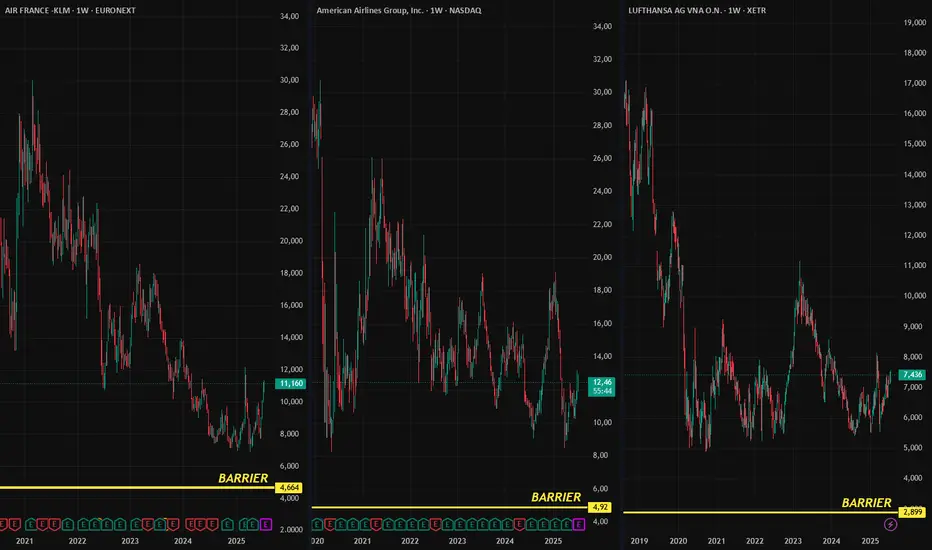Image resolution: width=932 pixels, height=550 pixels.
Task: Click purple upcoming earnings marker on Air France chart
Action: pos(265,523)
